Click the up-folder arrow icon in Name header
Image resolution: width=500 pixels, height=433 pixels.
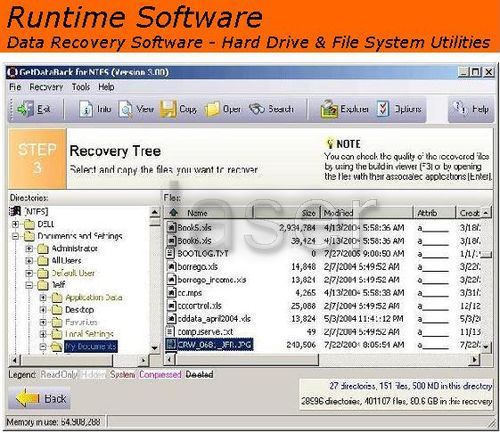tap(173, 212)
